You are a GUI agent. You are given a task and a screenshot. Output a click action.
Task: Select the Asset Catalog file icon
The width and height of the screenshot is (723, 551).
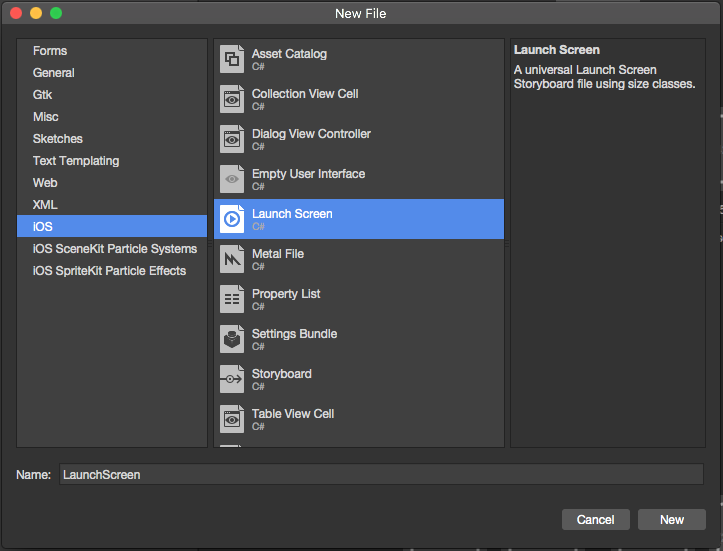tap(232, 59)
